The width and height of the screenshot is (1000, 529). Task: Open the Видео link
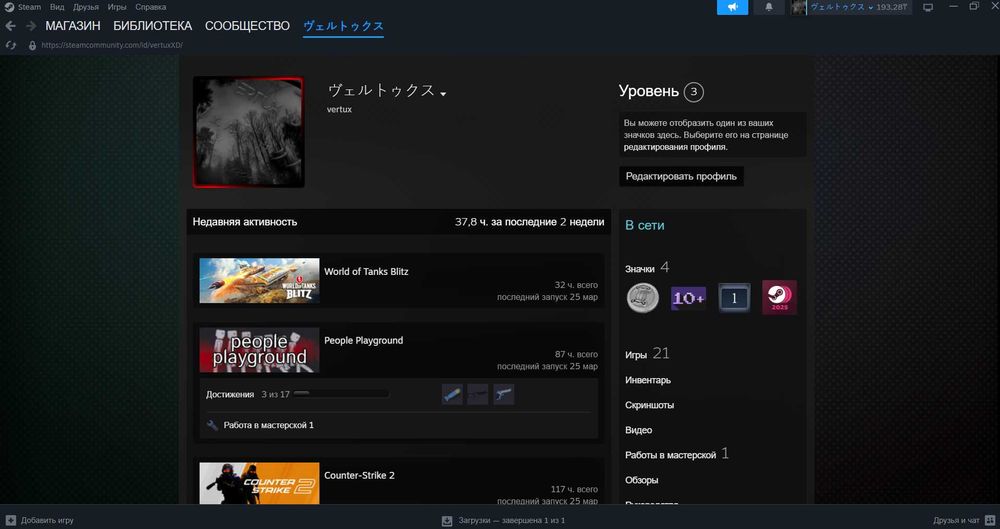click(x=638, y=430)
